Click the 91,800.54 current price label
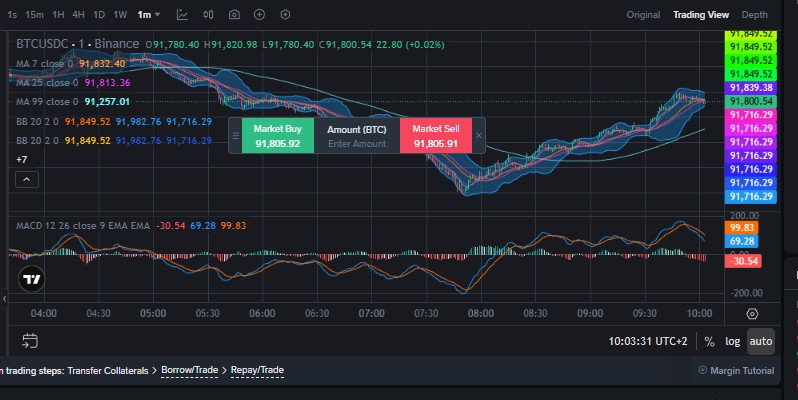The width and height of the screenshot is (798, 400). coord(751,101)
